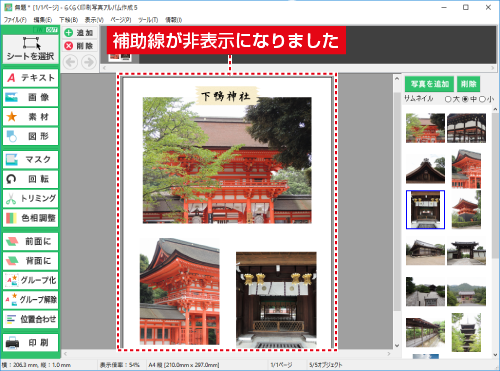500x371 pixels.
Task: Select the pagoda tower photo on canvas
Action: pyautogui.click(x=180, y=292)
